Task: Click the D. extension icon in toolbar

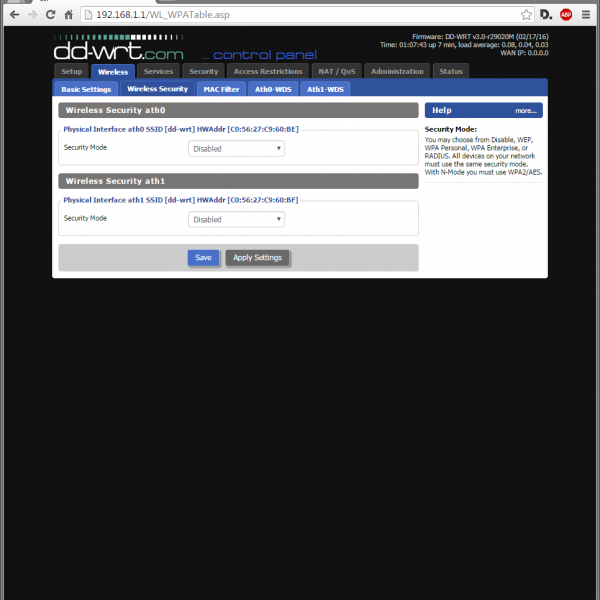Action: pyautogui.click(x=546, y=15)
